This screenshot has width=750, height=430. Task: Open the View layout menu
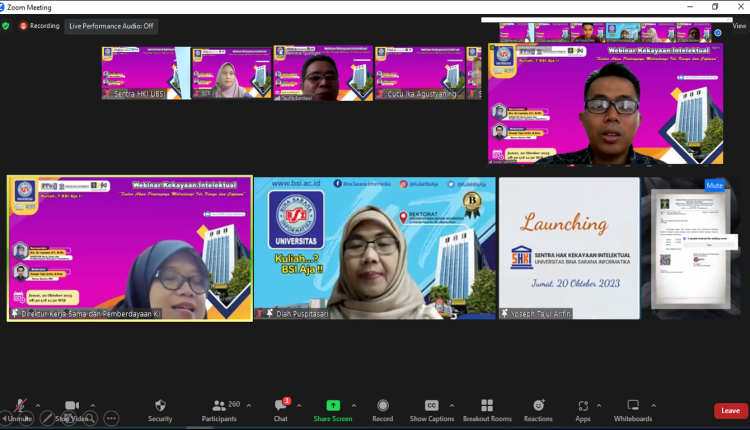coord(739,26)
